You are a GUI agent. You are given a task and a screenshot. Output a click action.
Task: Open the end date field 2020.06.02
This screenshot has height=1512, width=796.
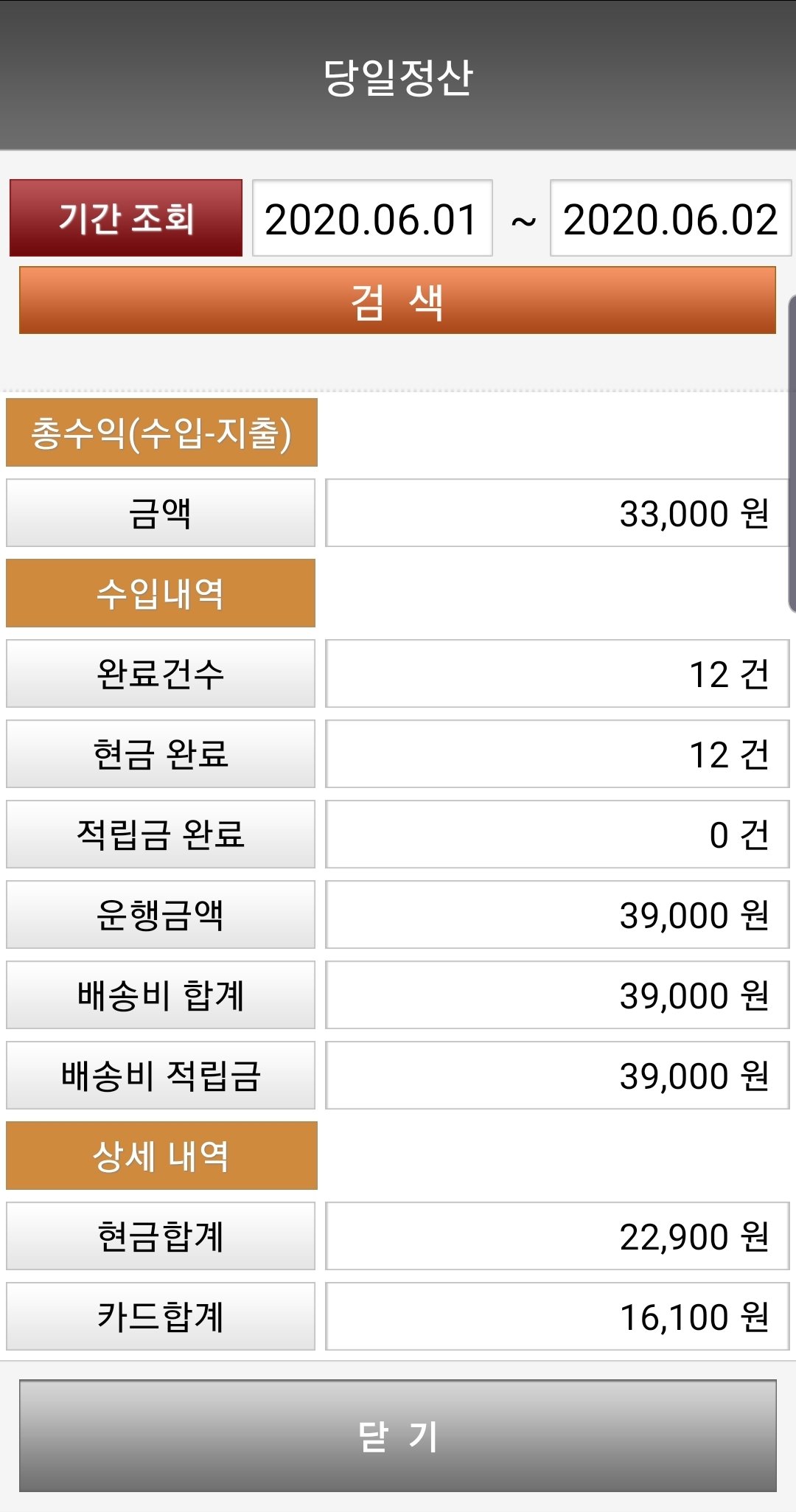pos(670,219)
